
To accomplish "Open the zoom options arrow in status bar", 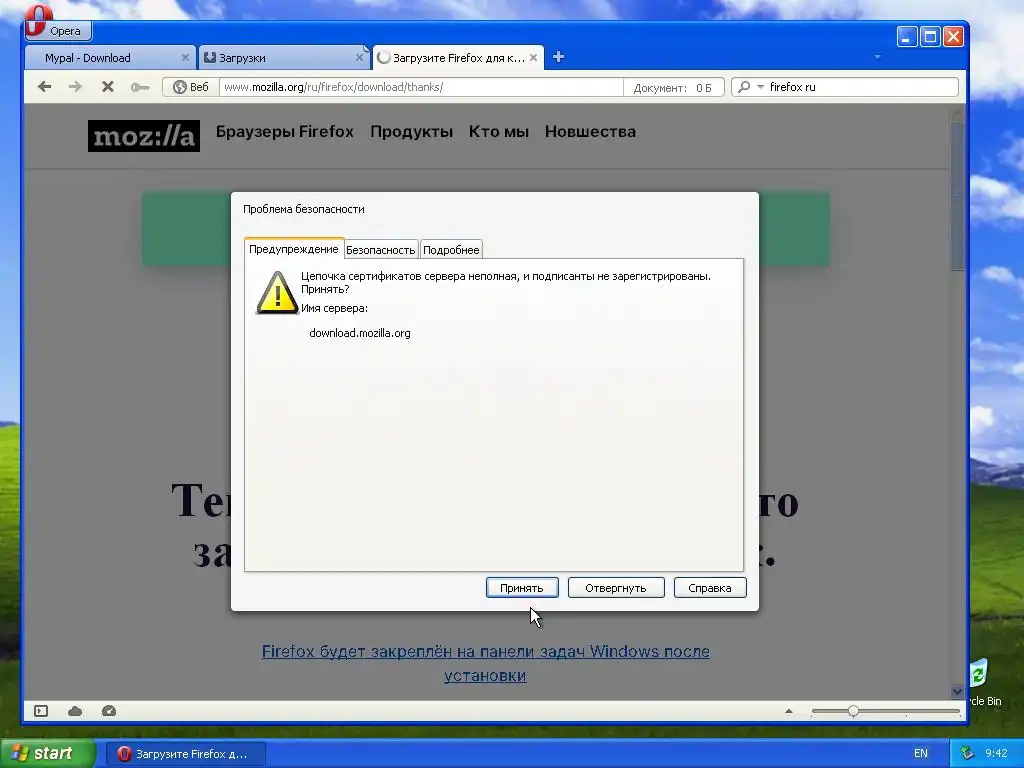I will [x=789, y=711].
